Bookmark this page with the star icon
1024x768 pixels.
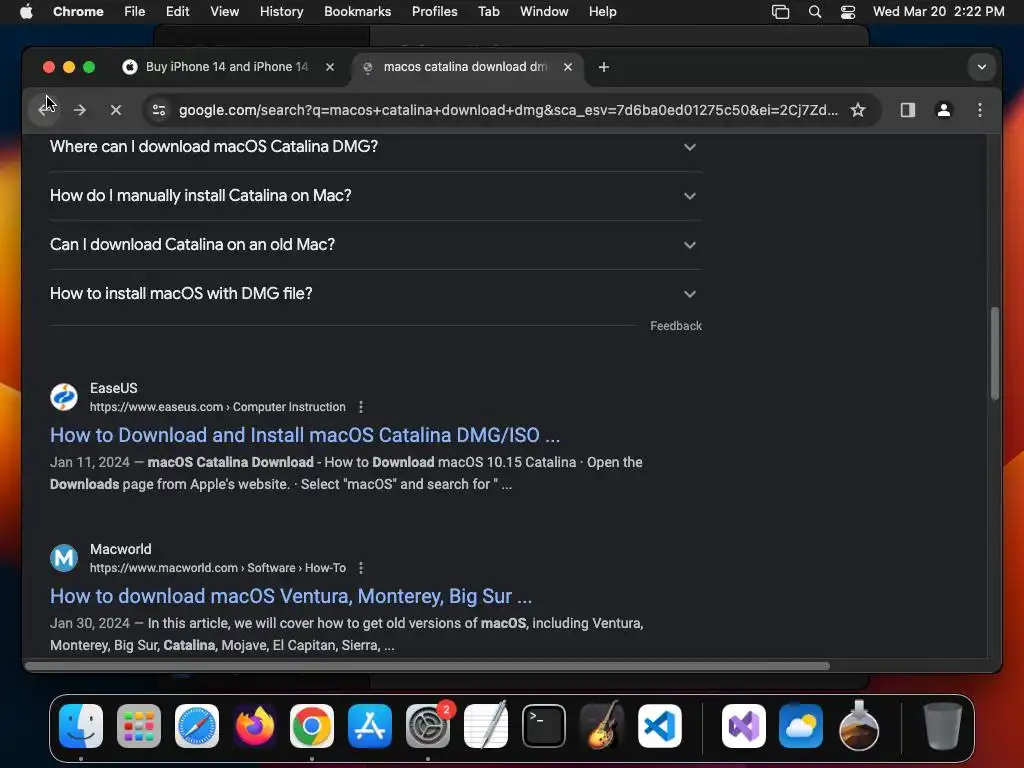[857, 110]
